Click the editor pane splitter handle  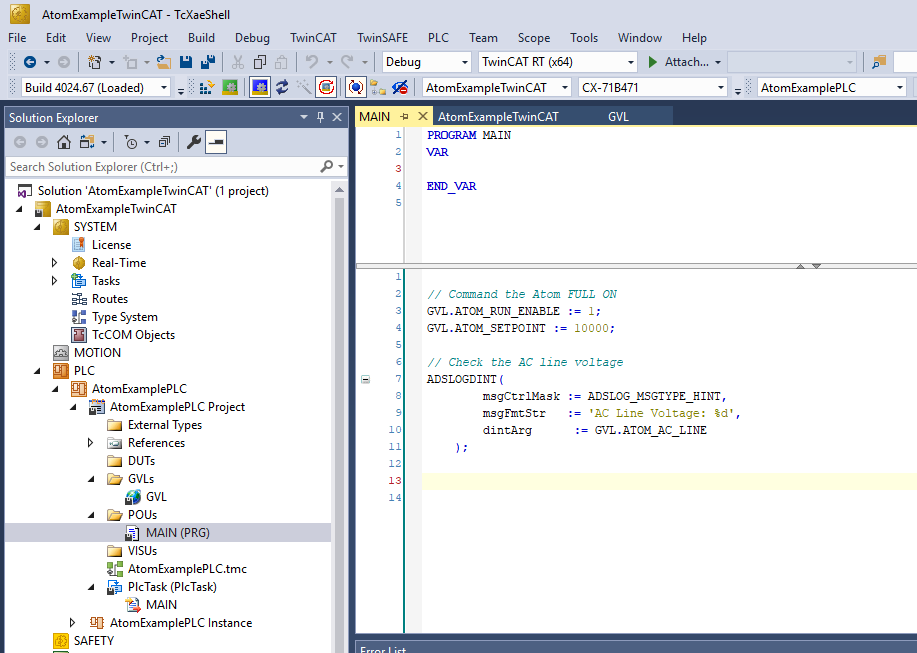[807, 266]
